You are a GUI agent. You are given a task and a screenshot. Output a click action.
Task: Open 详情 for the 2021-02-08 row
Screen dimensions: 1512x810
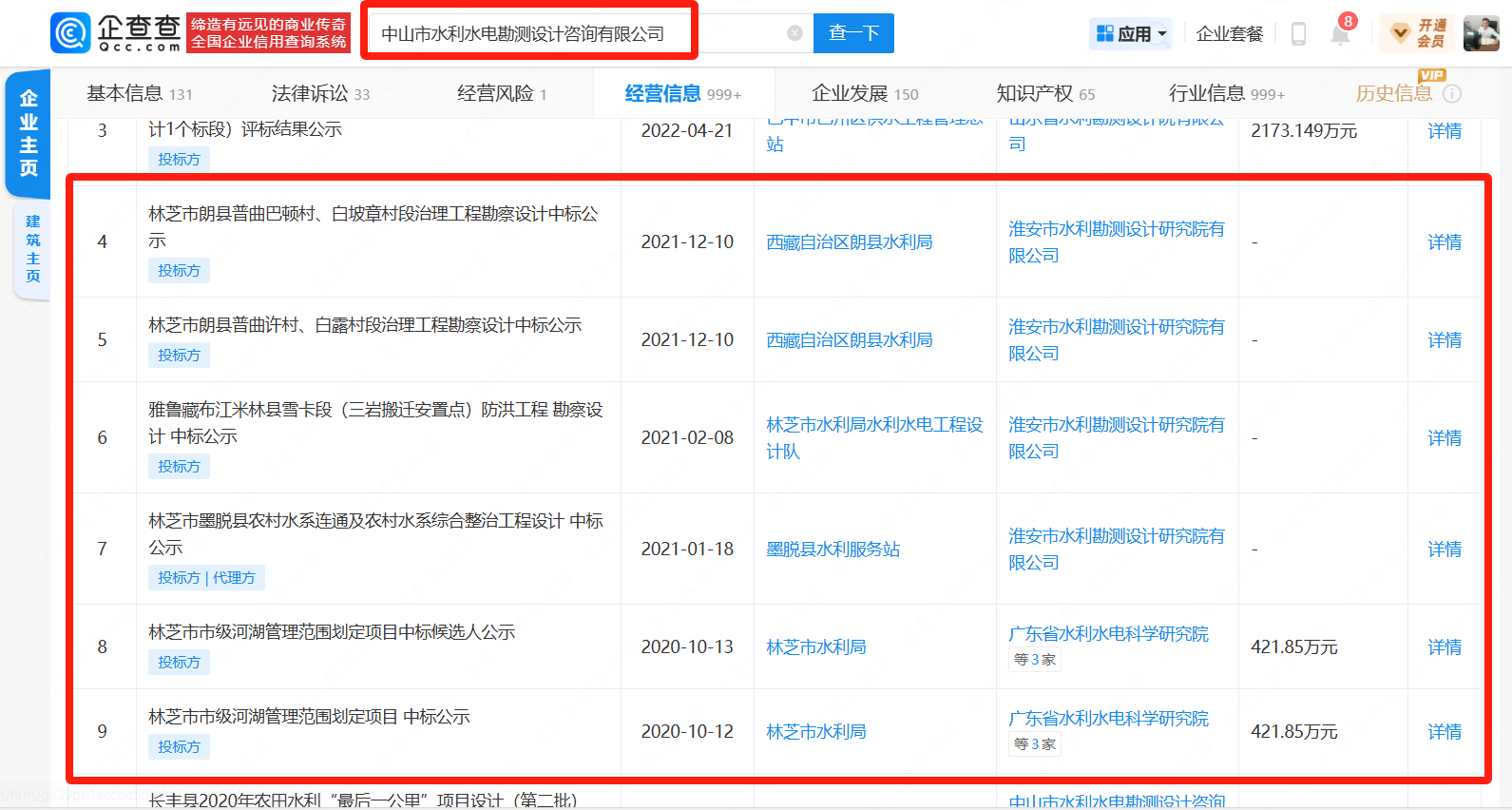(x=1445, y=437)
